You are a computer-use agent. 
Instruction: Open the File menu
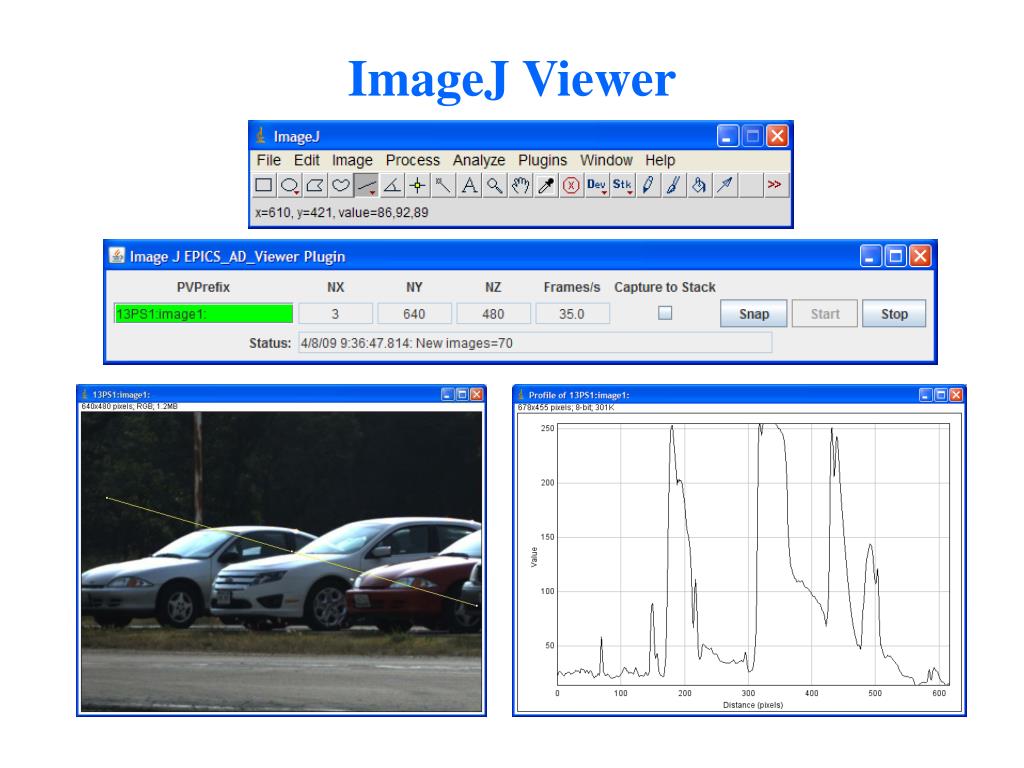click(x=268, y=160)
